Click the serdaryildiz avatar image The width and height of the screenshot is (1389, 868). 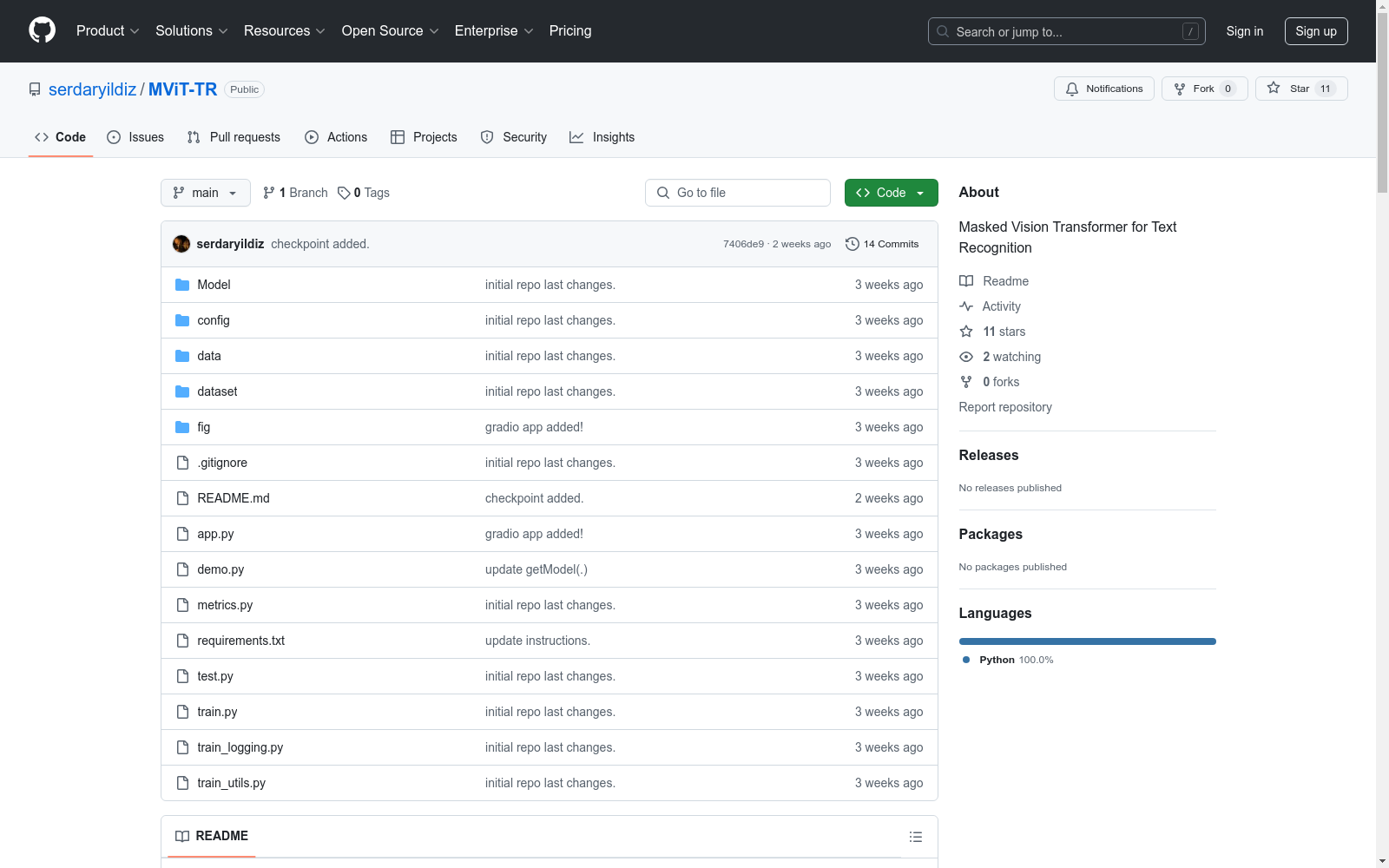(181, 244)
